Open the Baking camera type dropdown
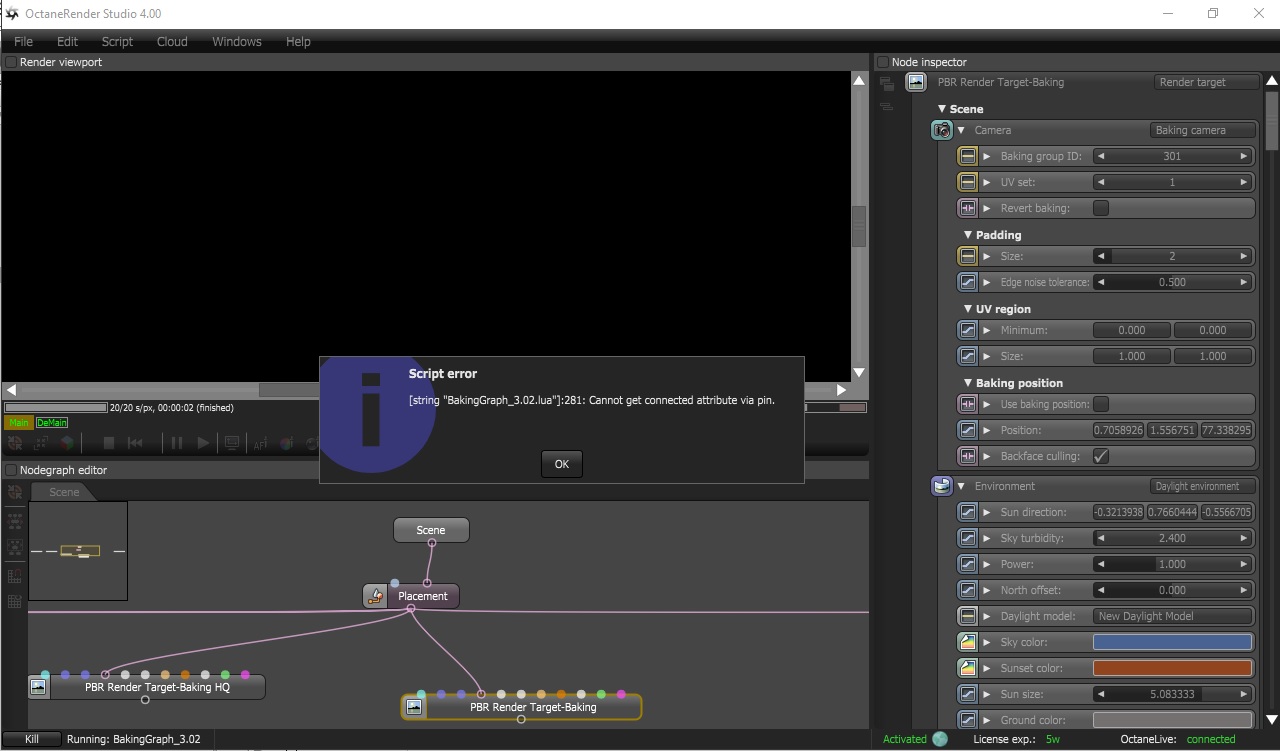The image size is (1280, 751). point(1202,130)
